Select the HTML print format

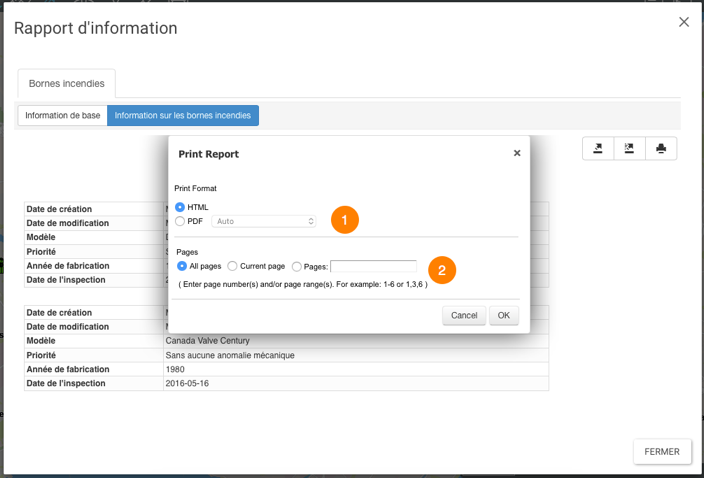(x=180, y=207)
